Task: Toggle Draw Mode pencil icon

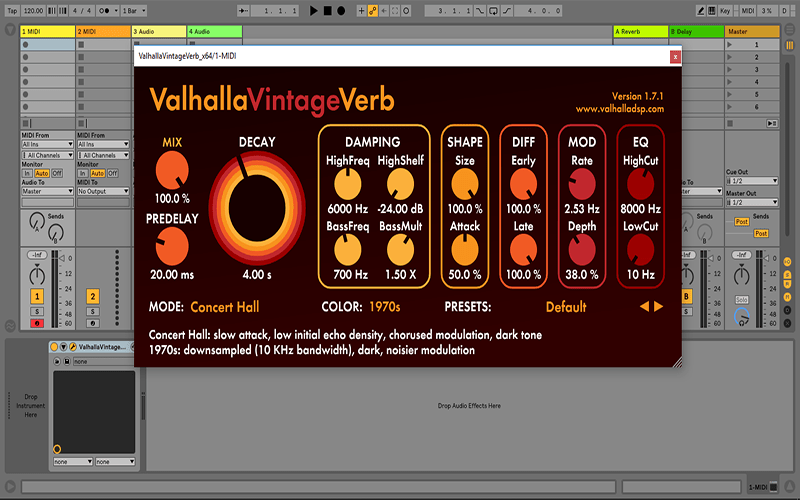Action: pyautogui.click(x=701, y=10)
